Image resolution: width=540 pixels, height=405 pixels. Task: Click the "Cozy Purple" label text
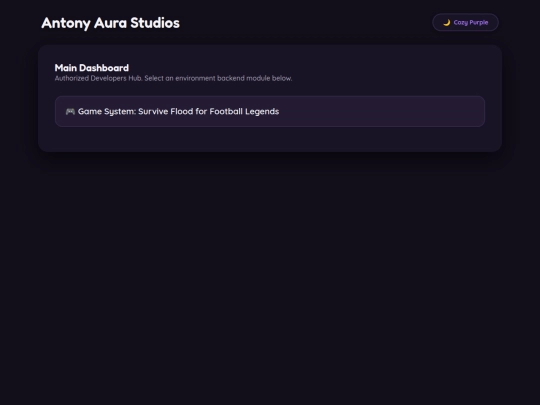click(471, 22)
